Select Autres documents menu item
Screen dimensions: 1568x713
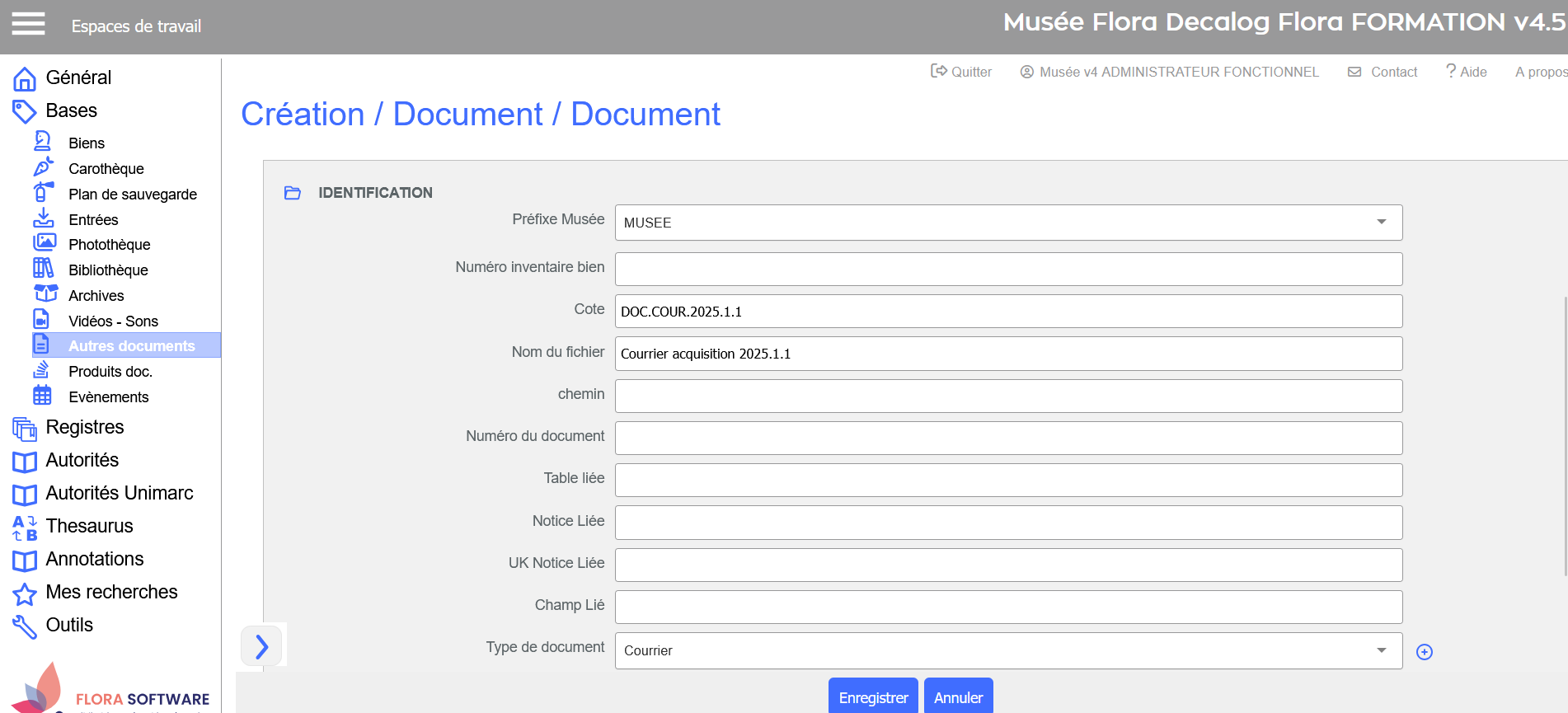131,345
